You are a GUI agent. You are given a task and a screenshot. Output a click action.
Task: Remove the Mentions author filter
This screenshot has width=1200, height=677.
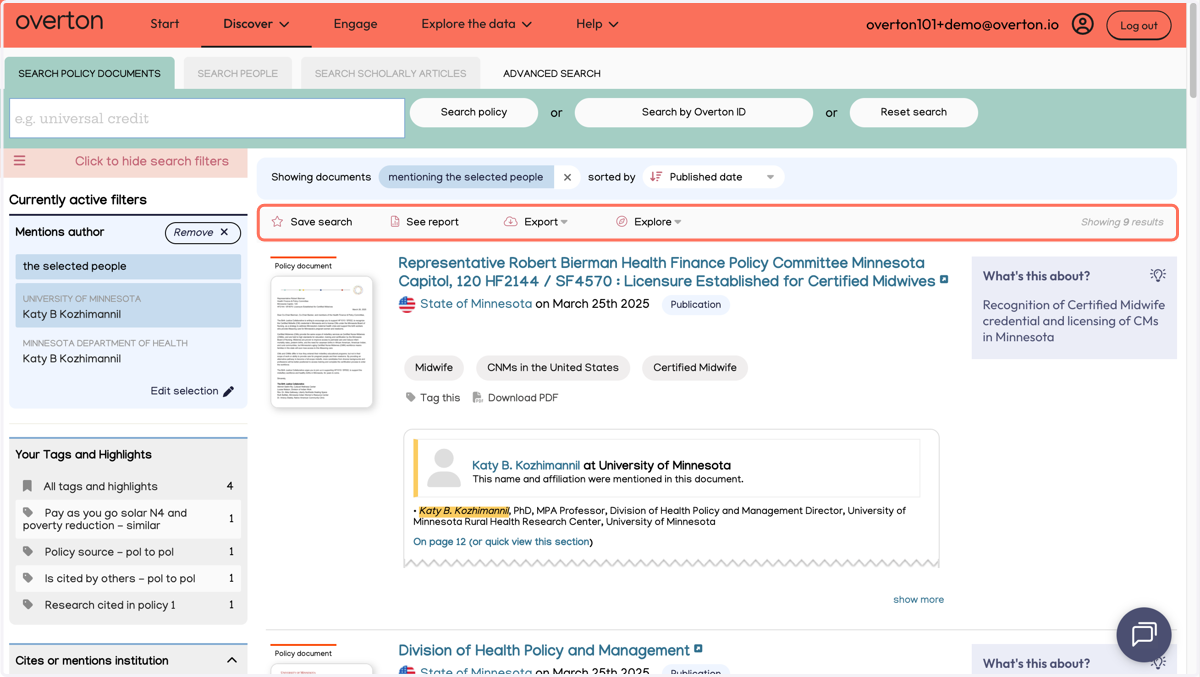tap(202, 232)
